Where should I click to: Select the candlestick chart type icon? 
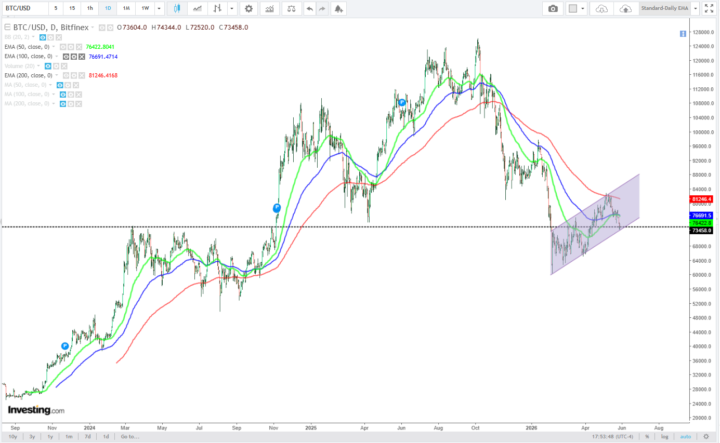(x=176, y=9)
